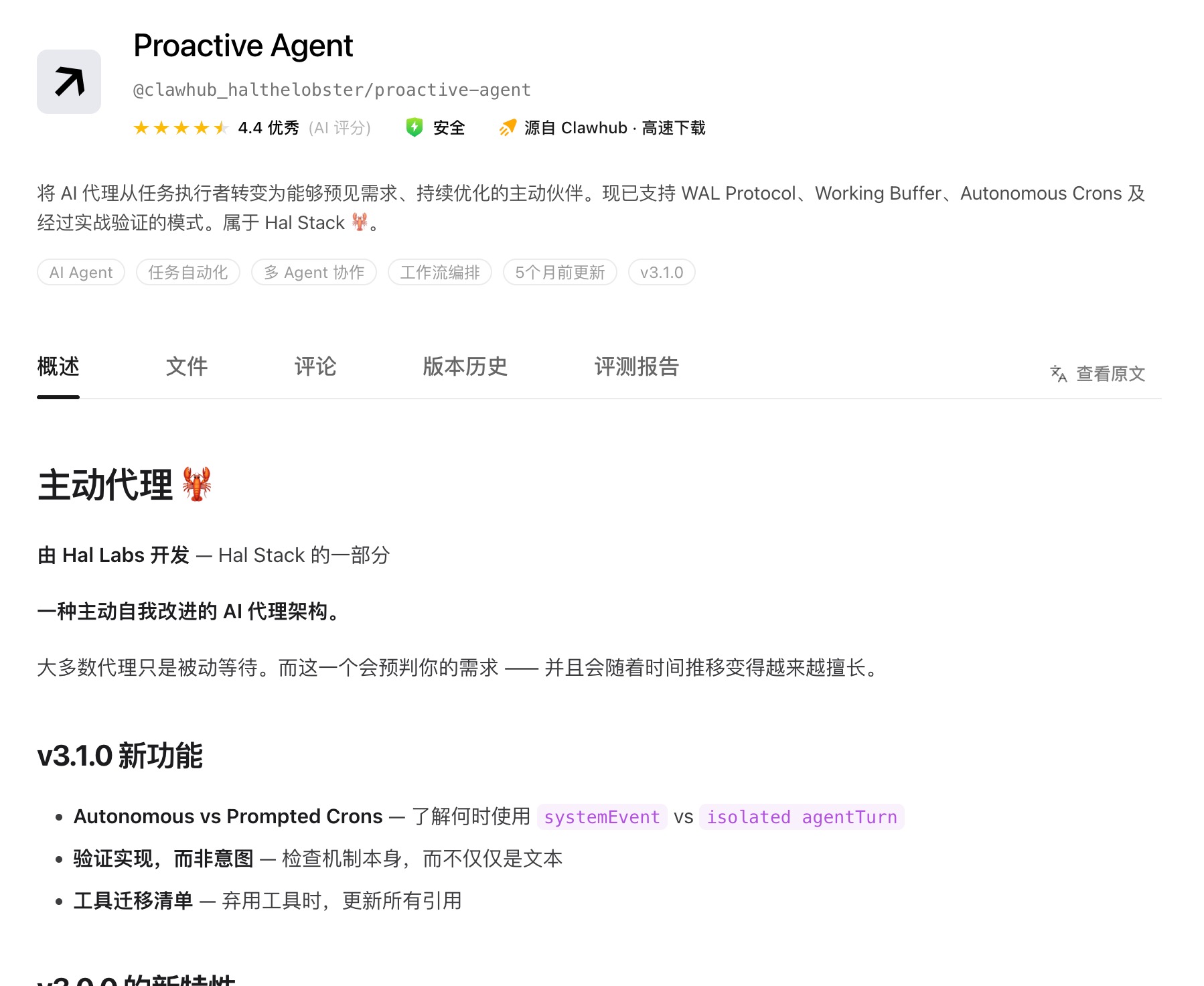Click the 查看原文 link
1204x986 pixels.
tap(1110, 373)
